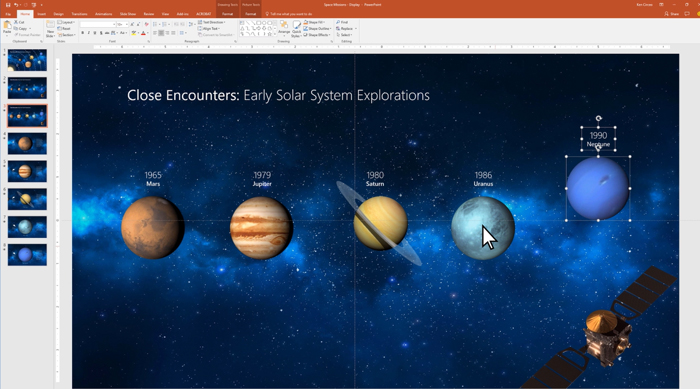Open Ribbon Display Options
This screenshot has height=389, width=700.
(662, 5)
